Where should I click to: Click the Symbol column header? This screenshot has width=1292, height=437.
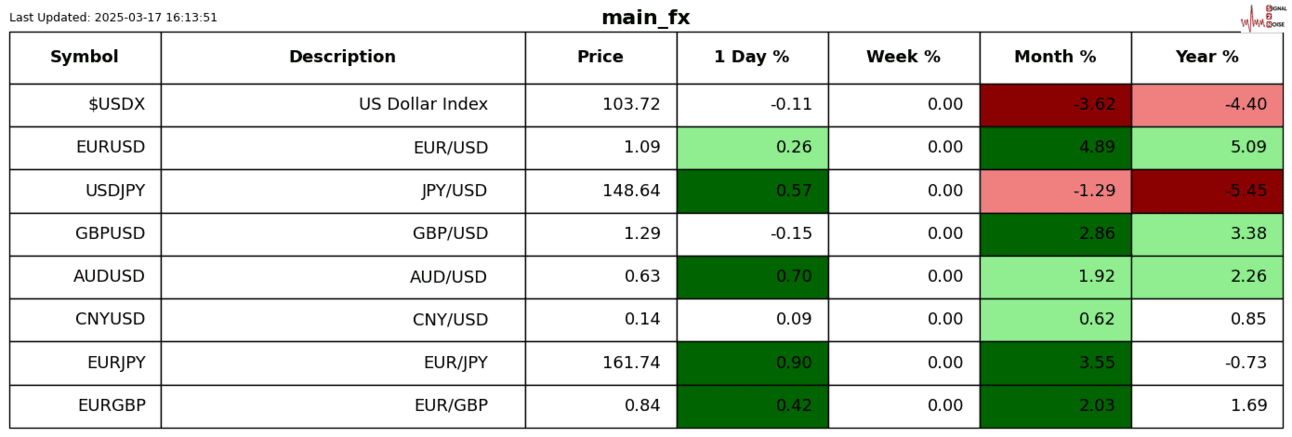[85, 58]
